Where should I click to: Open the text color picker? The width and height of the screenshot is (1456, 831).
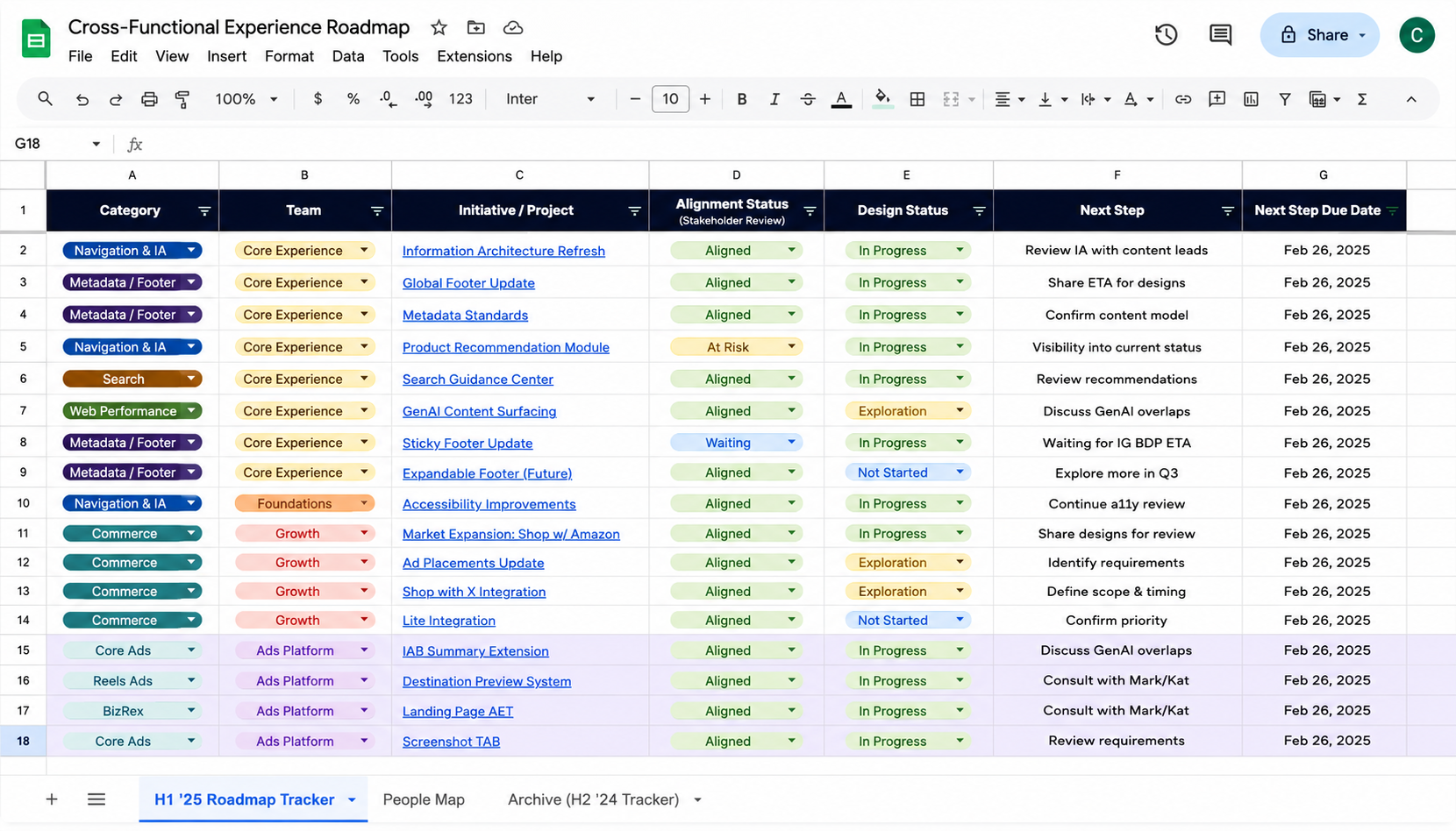841,99
